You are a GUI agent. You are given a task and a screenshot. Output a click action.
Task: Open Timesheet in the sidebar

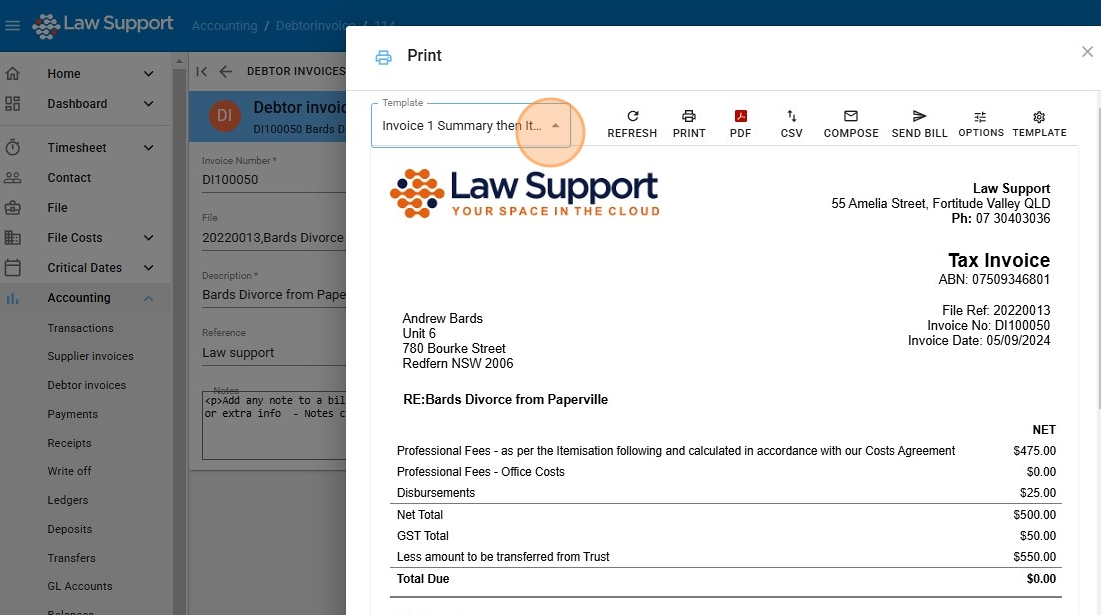click(77, 148)
